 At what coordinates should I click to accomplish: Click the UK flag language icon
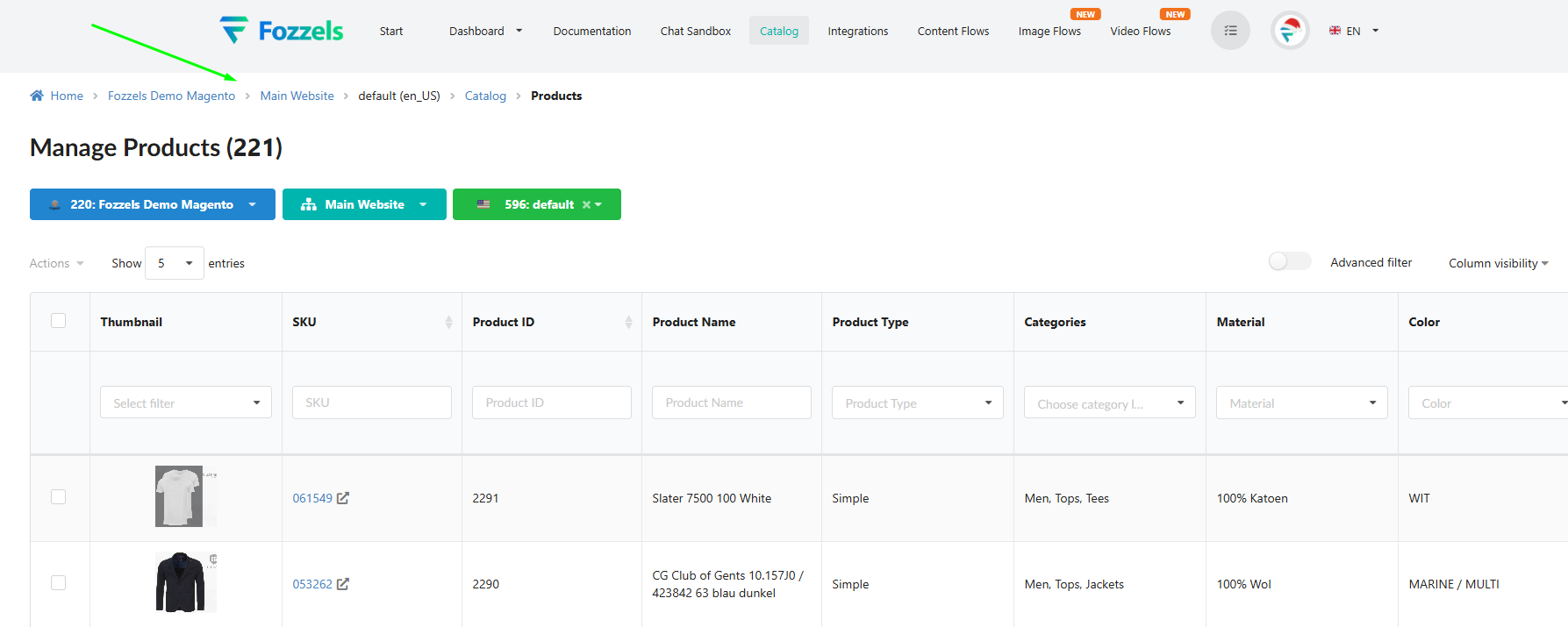coord(1335,31)
